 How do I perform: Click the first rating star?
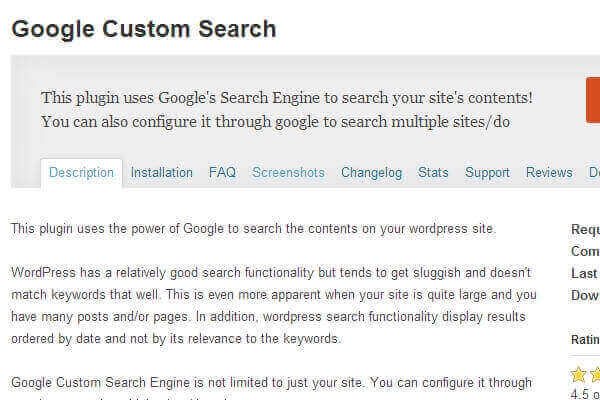(578, 376)
